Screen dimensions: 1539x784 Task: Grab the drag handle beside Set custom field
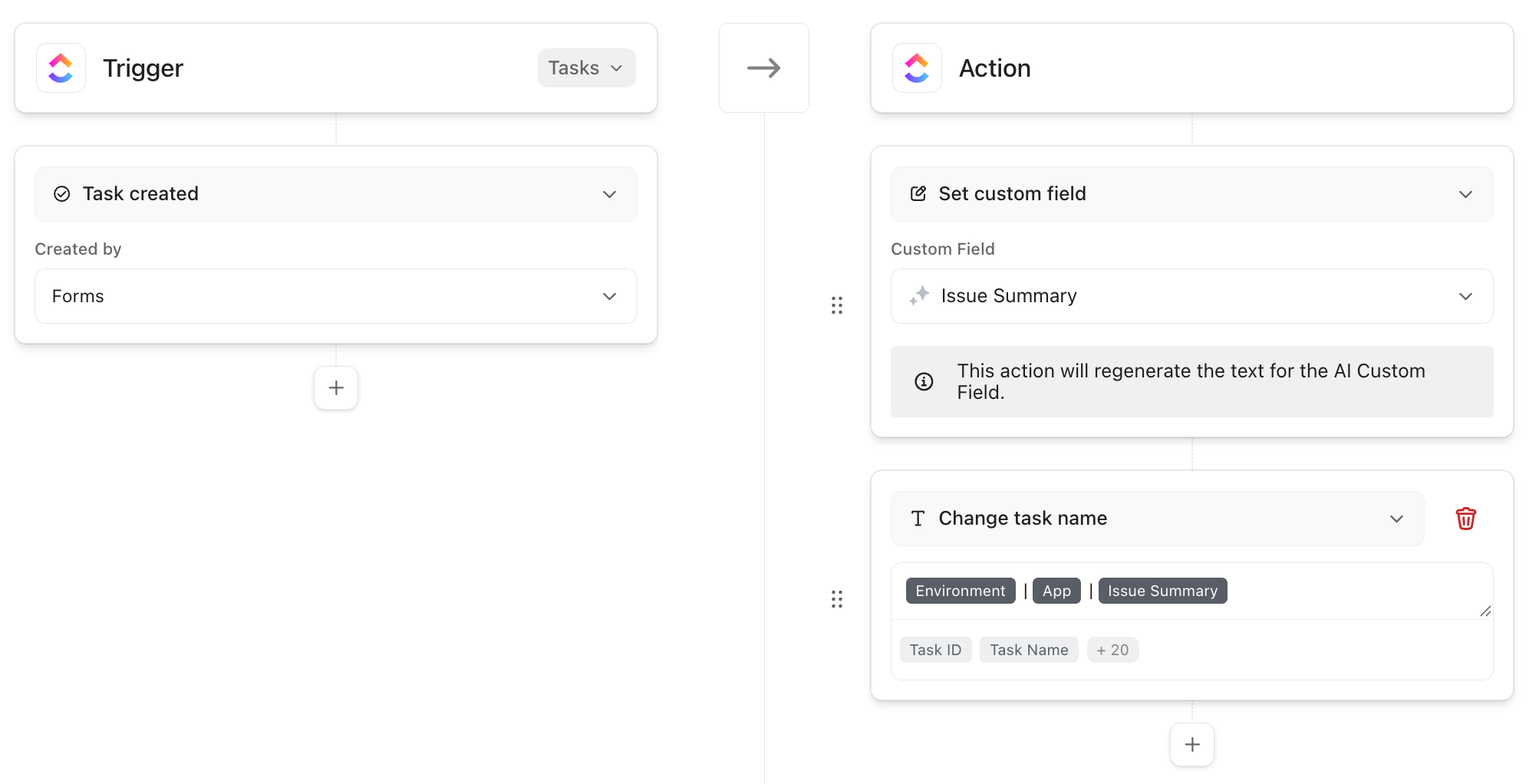[x=837, y=305]
